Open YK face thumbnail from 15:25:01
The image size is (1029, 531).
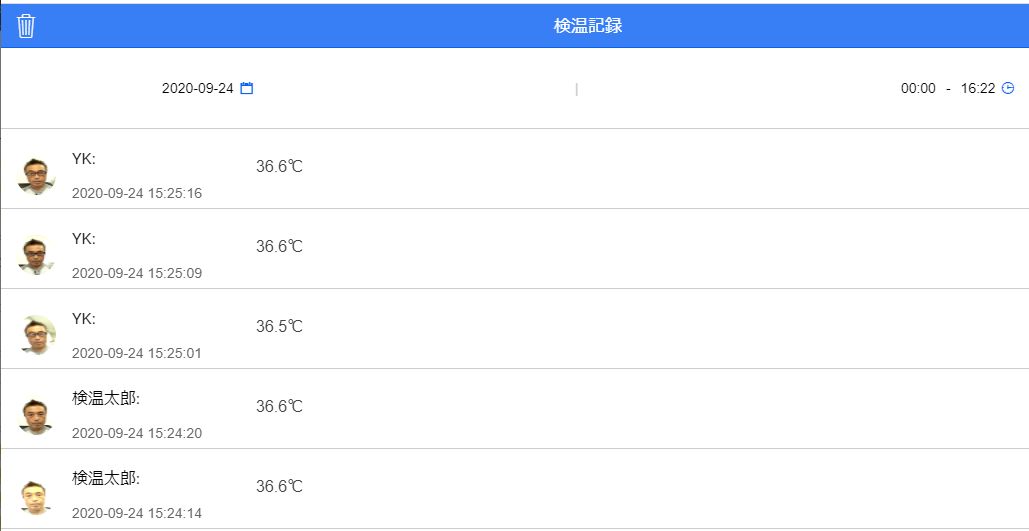coord(37,335)
